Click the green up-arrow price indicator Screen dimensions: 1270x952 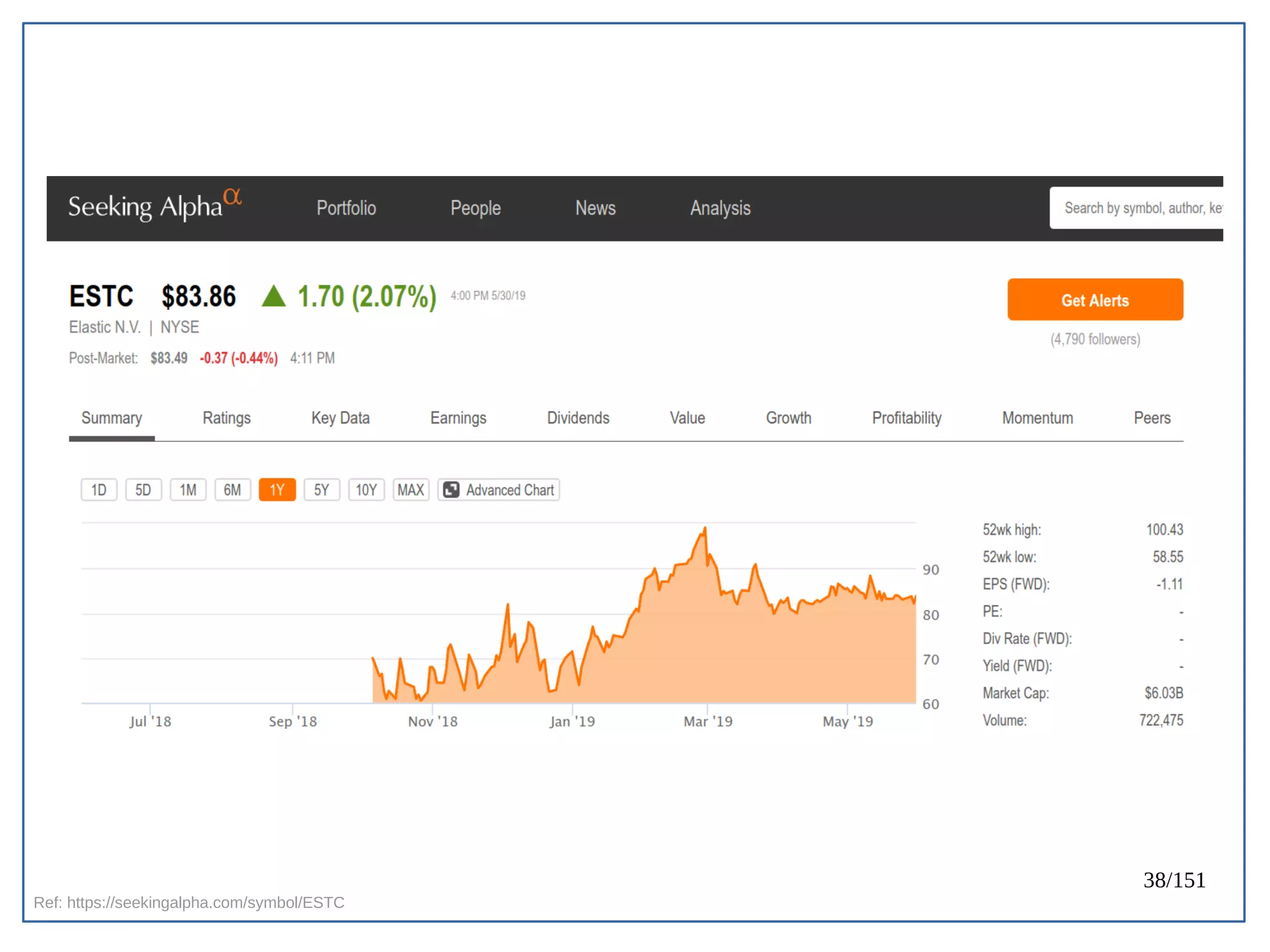point(273,296)
